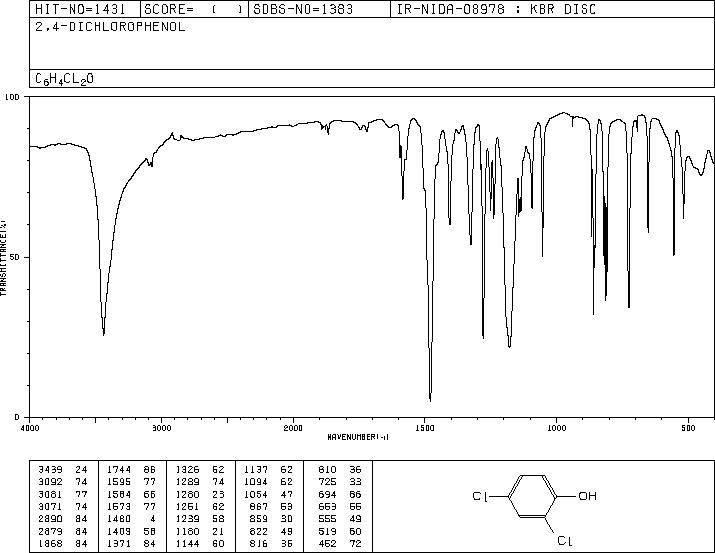Click the SDBS-NO=1383 header cell
Screen dimensions: 715x553
coord(319,9)
